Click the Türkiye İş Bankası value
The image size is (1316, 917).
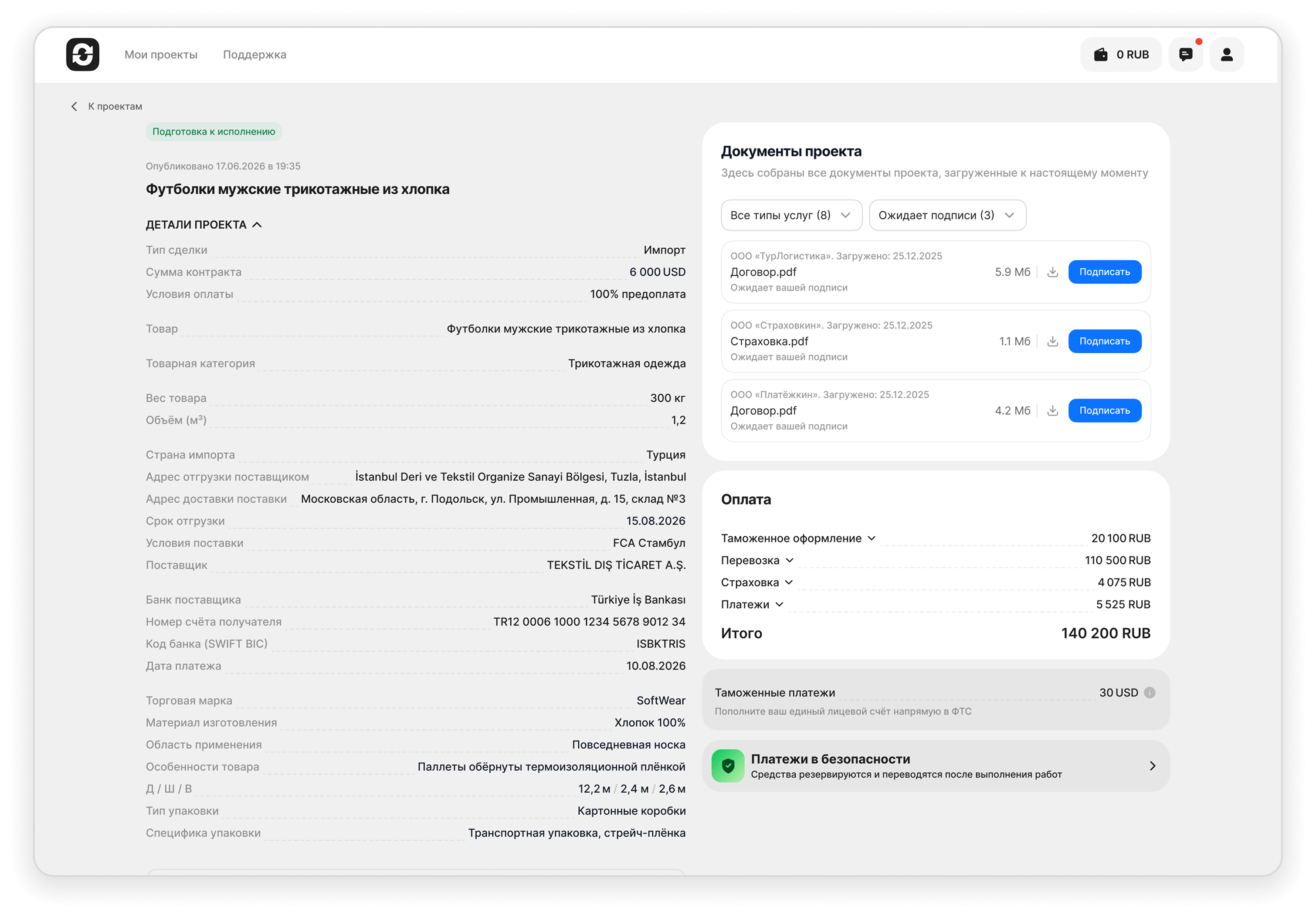pyautogui.click(x=638, y=599)
